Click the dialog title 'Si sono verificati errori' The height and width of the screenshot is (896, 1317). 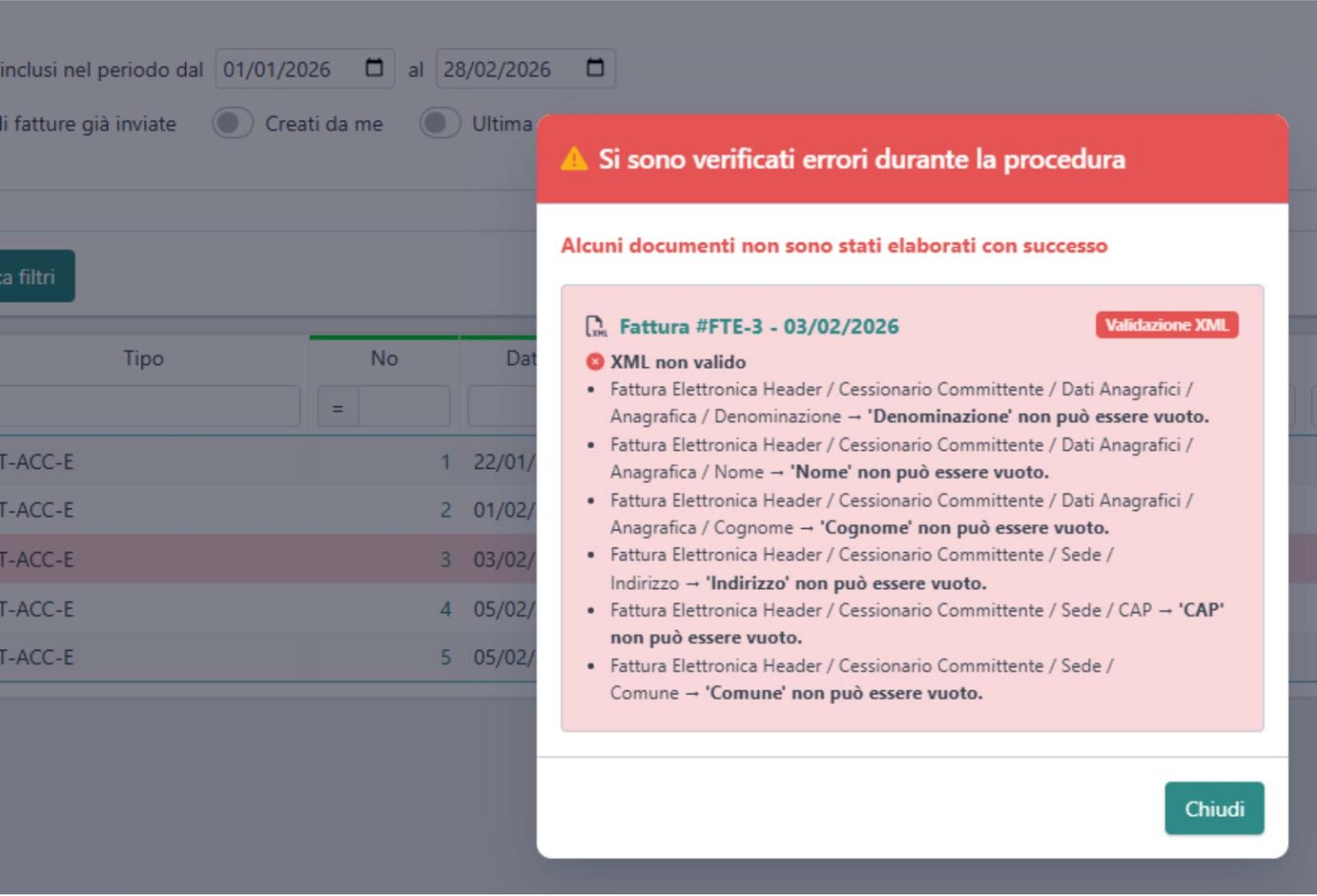point(862,159)
